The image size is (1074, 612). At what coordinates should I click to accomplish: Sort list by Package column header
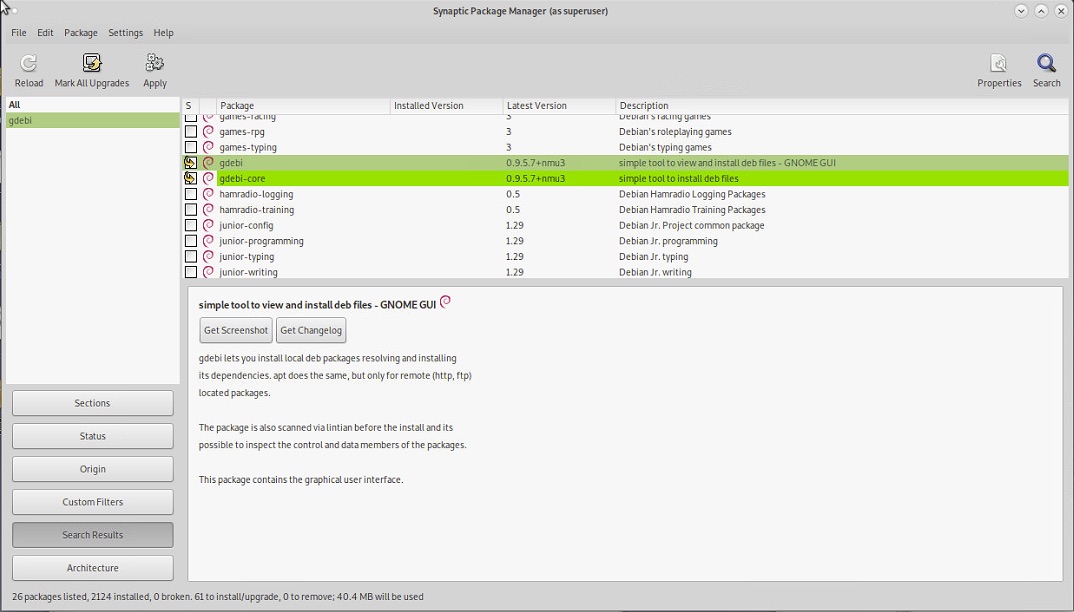point(238,105)
